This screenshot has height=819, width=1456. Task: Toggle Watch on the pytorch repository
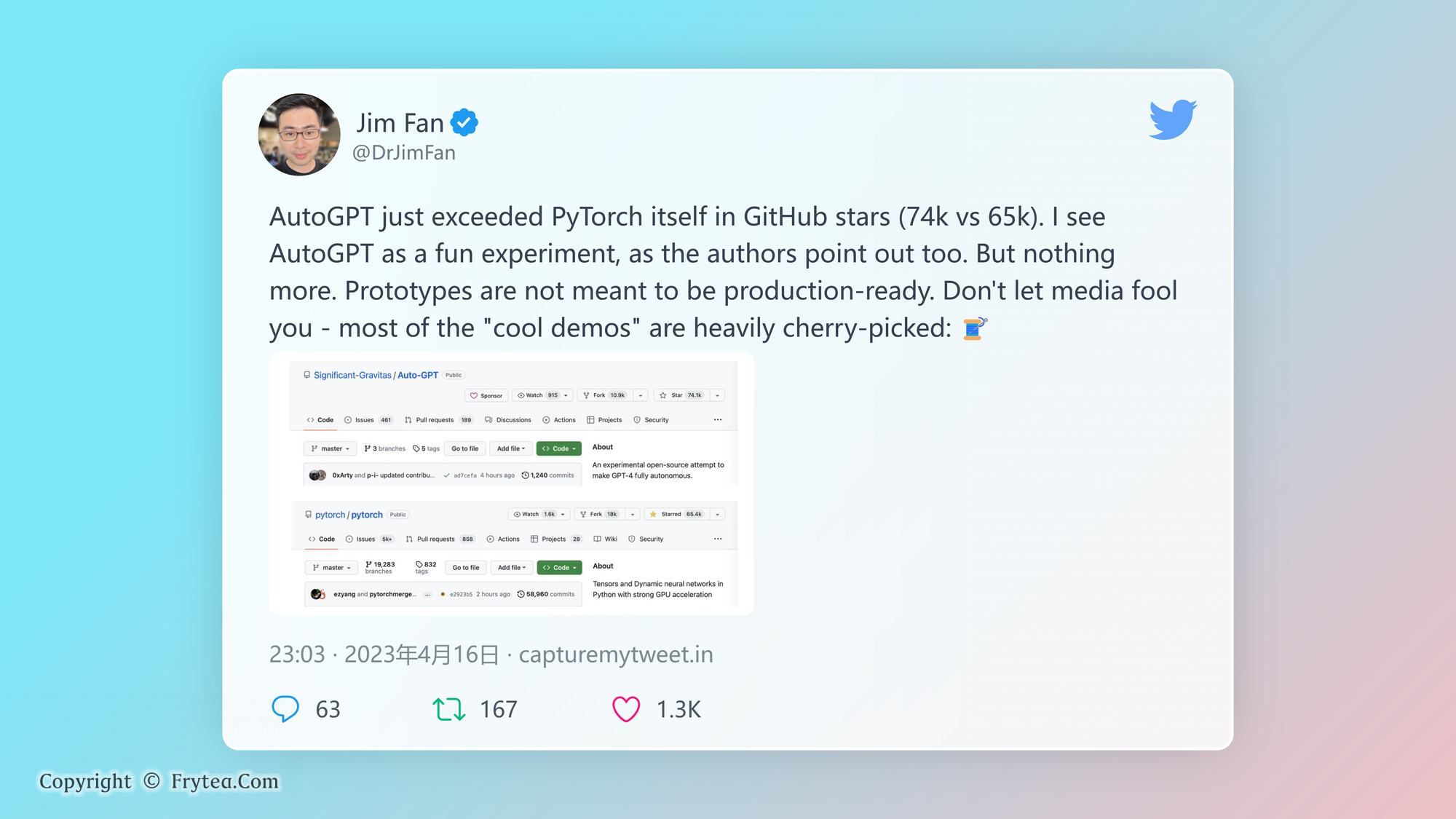click(x=534, y=514)
